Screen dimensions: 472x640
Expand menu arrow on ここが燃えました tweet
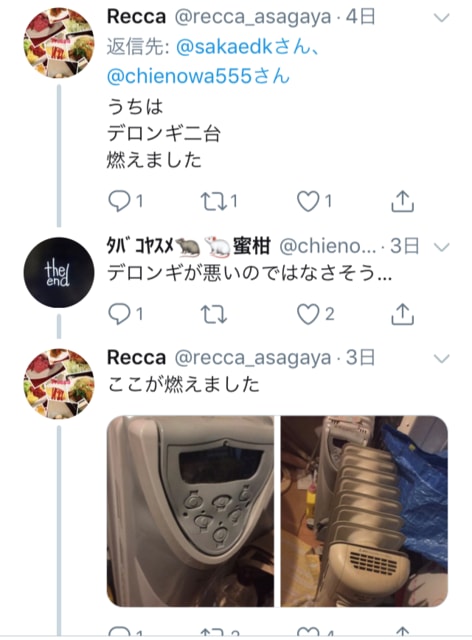pyautogui.click(x=441, y=358)
